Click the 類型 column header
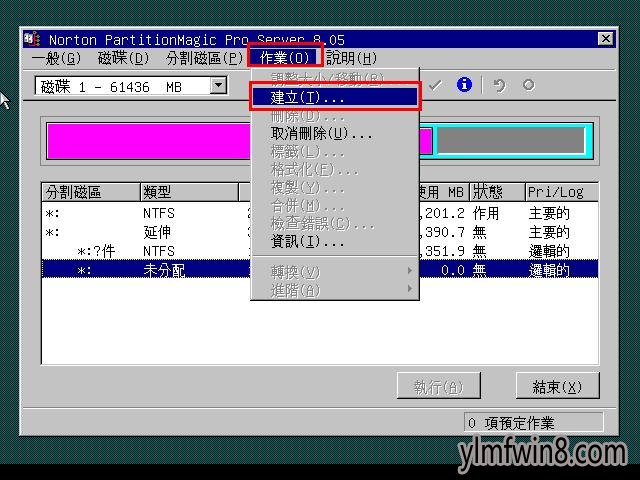640x480 pixels. tap(189, 192)
